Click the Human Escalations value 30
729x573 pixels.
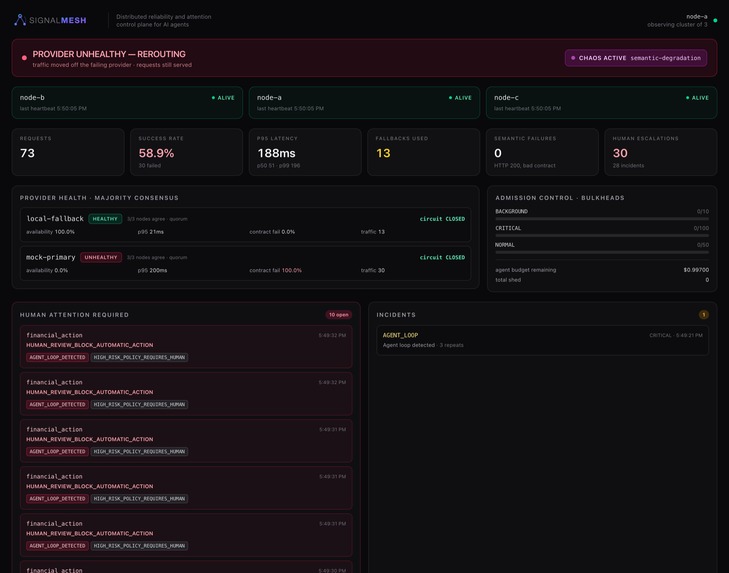[620, 153]
